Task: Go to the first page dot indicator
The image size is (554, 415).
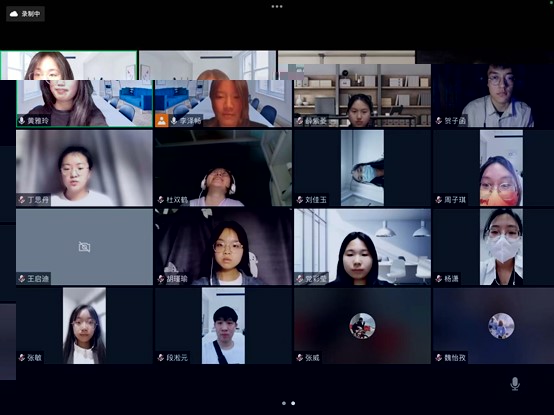Action: tap(284, 403)
